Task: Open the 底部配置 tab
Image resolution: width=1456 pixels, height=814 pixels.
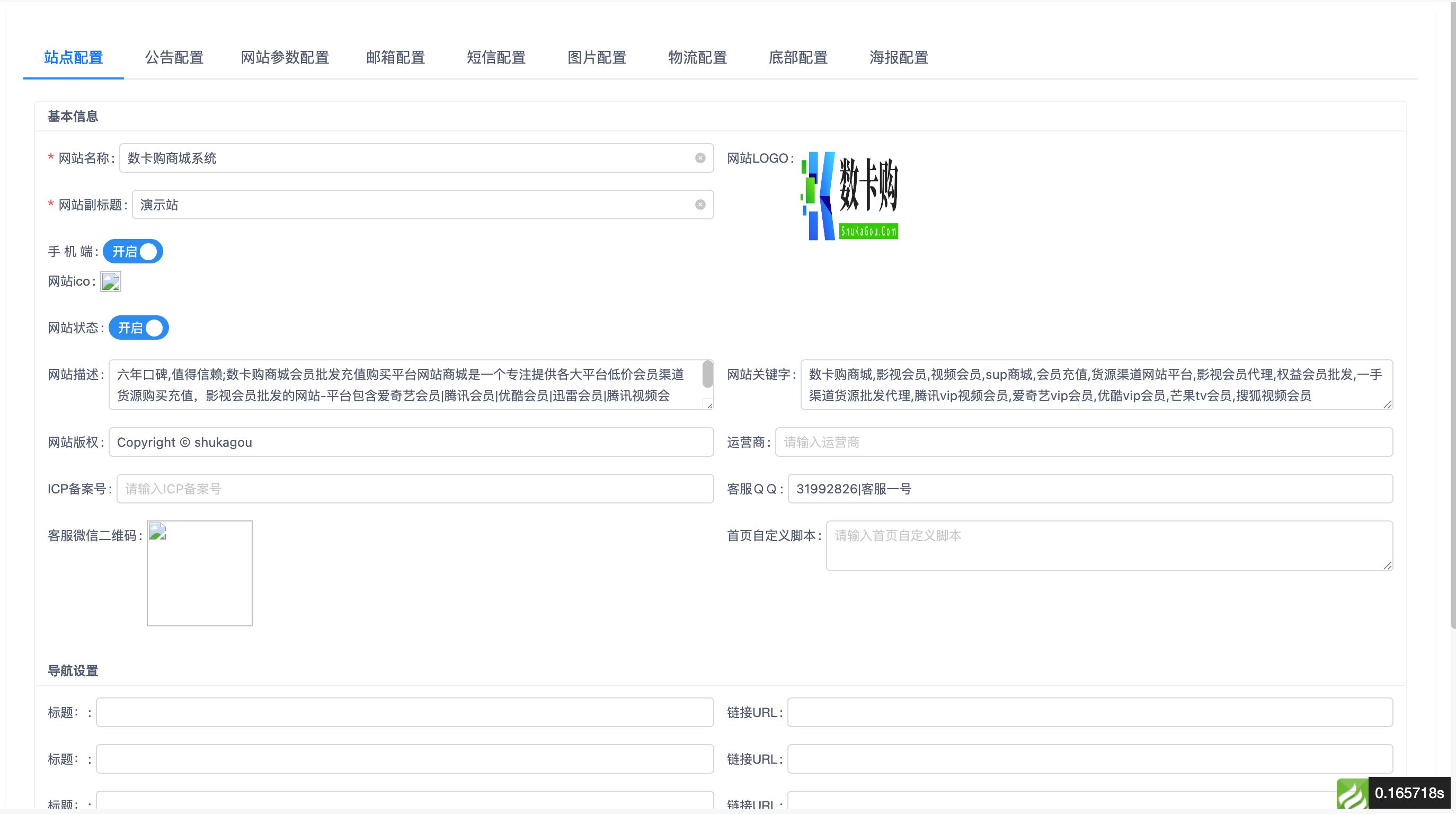Action: click(x=798, y=58)
